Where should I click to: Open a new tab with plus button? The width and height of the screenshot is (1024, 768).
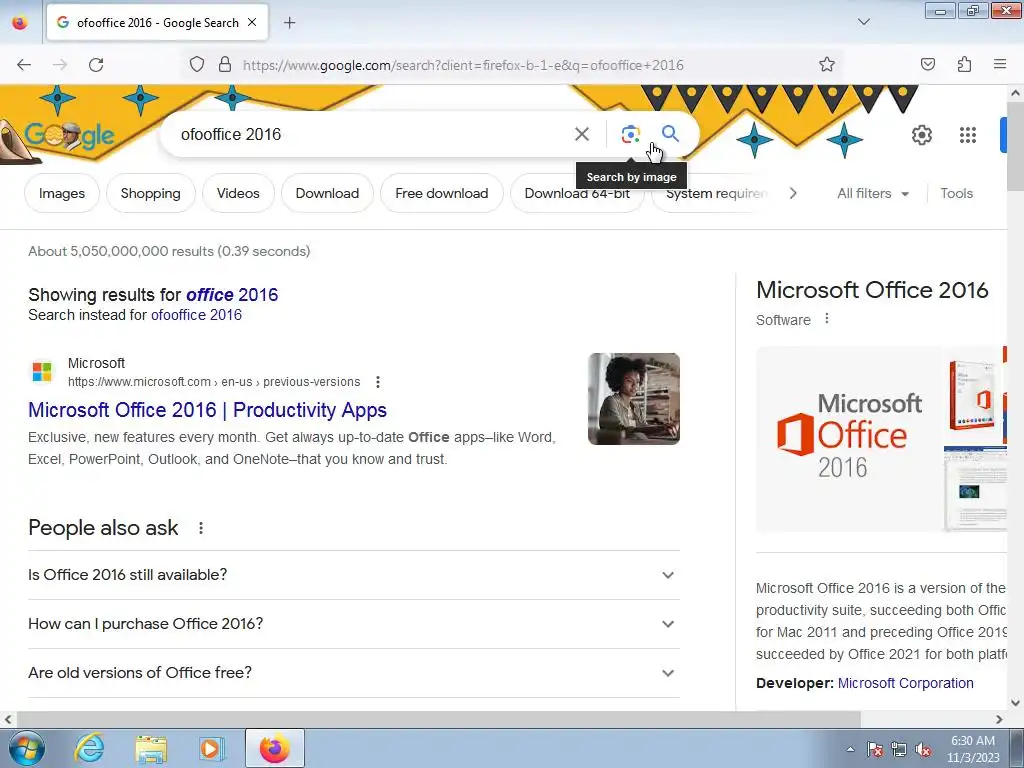(x=289, y=23)
